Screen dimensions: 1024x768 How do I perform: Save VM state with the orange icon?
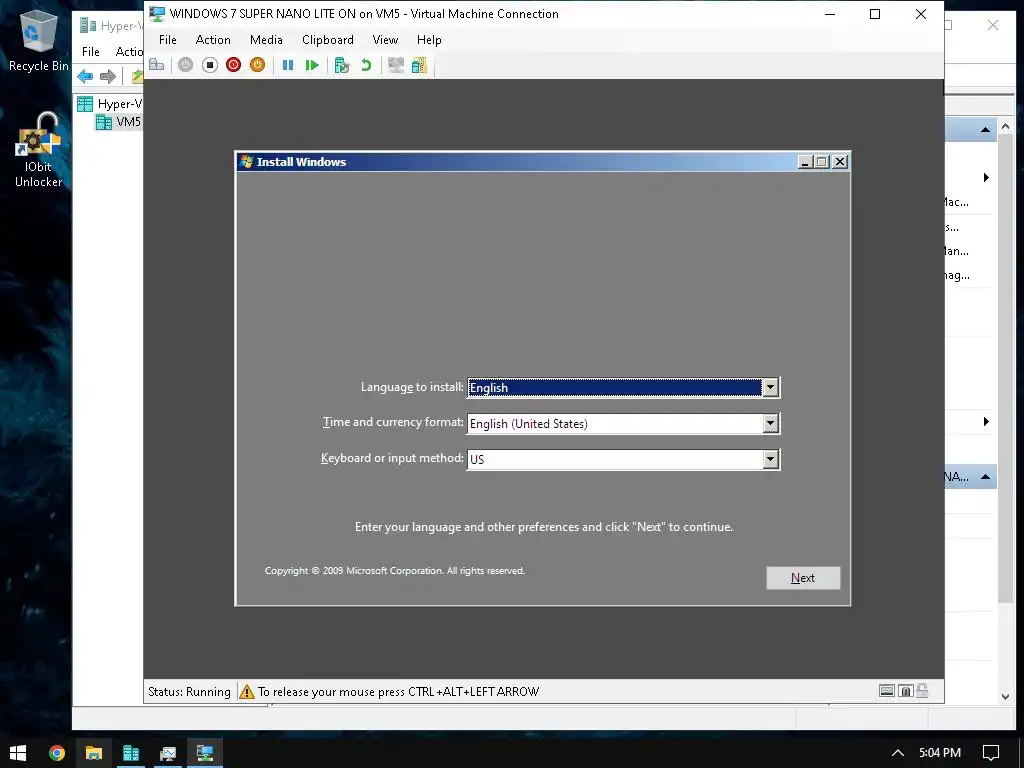point(257,65)
